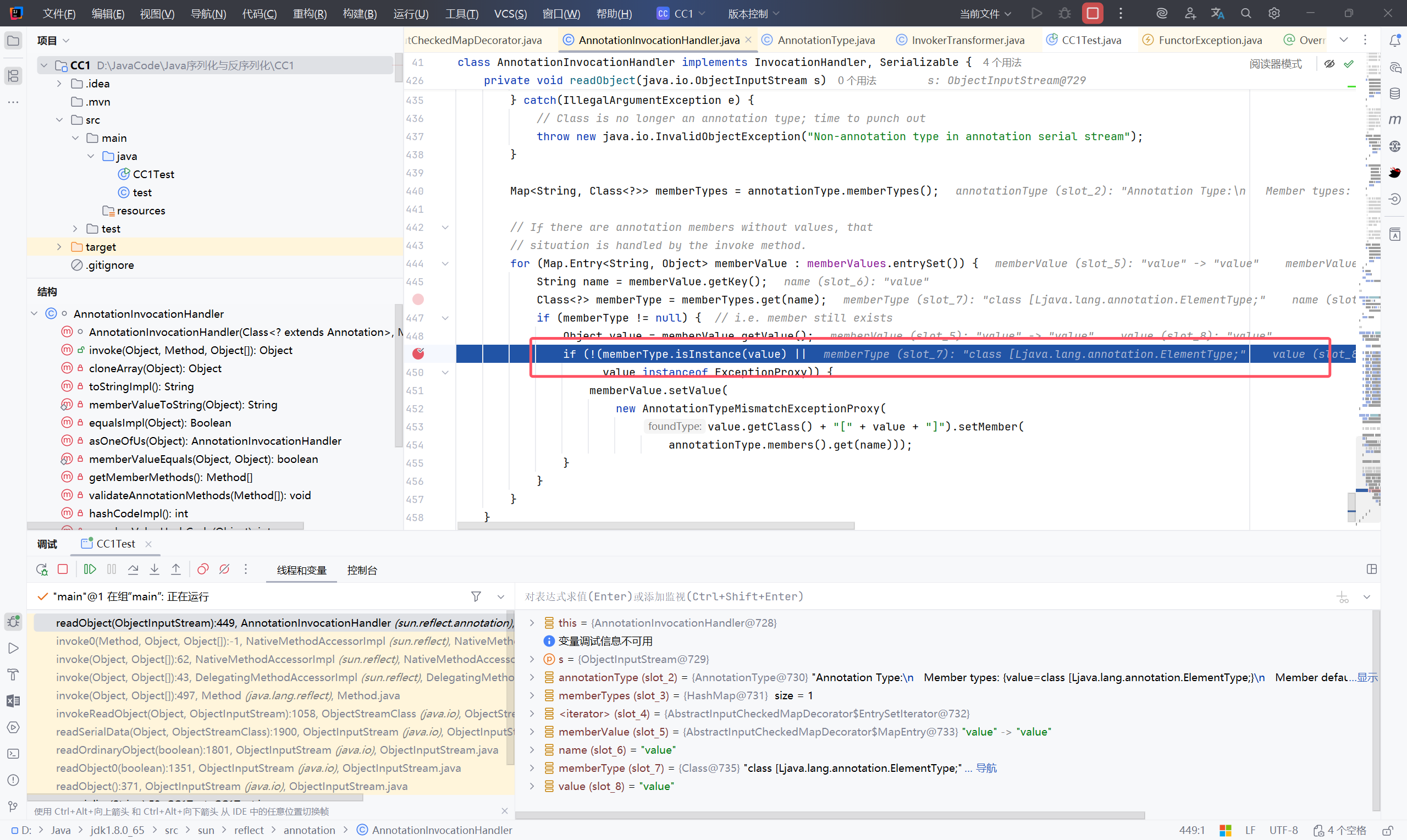1407x840 pixels.
Task: Click the Resume Program debug icon
Action: click(x=90, y=570)
